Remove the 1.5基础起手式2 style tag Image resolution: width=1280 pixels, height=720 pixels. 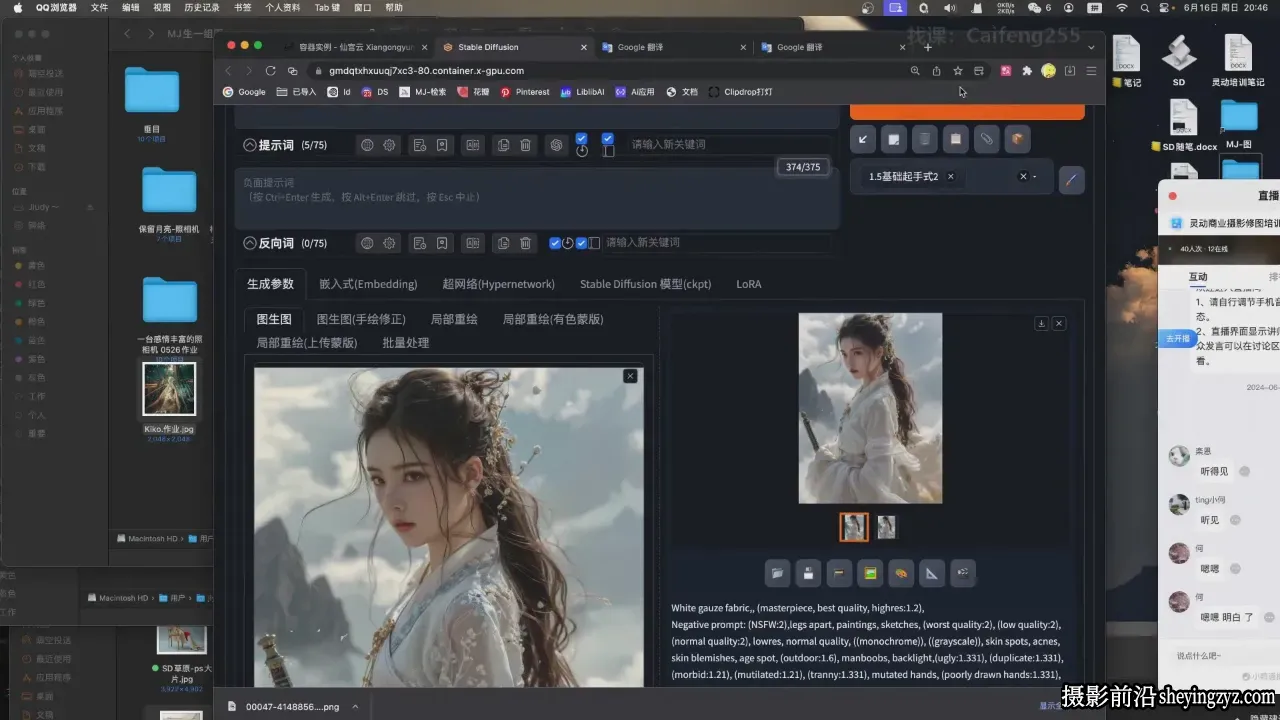pos(950,176)
